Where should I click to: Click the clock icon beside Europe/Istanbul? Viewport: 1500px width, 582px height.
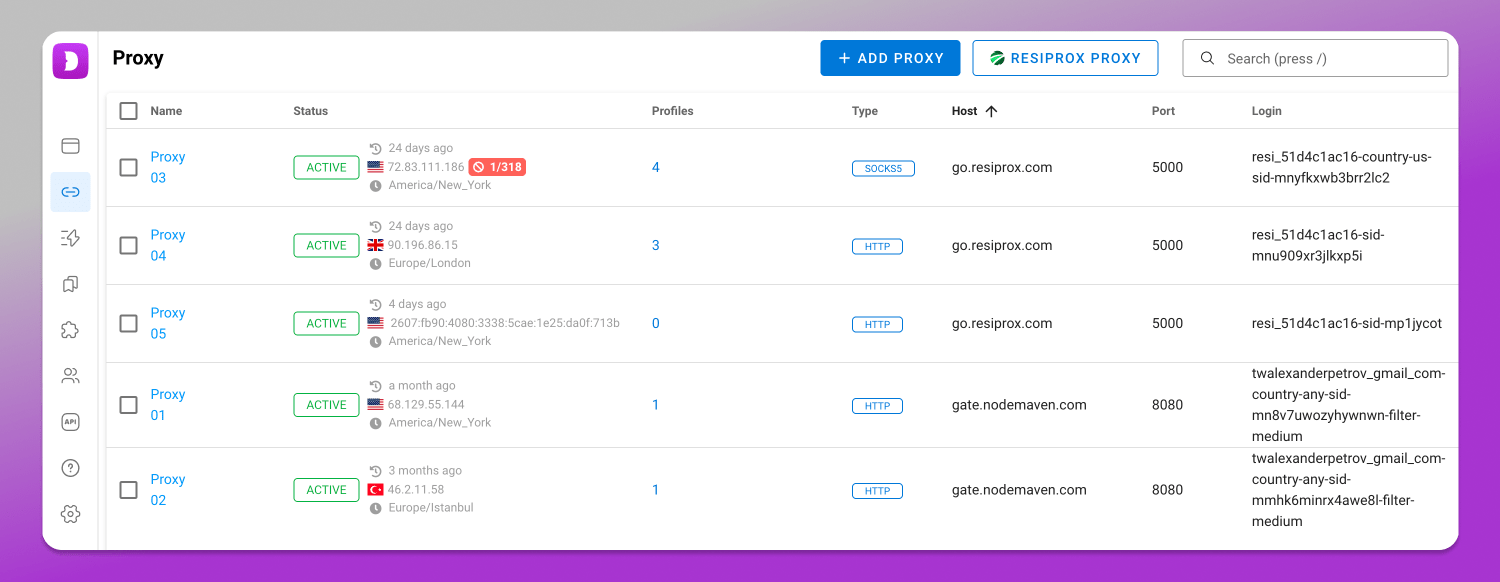click(376, 508)
